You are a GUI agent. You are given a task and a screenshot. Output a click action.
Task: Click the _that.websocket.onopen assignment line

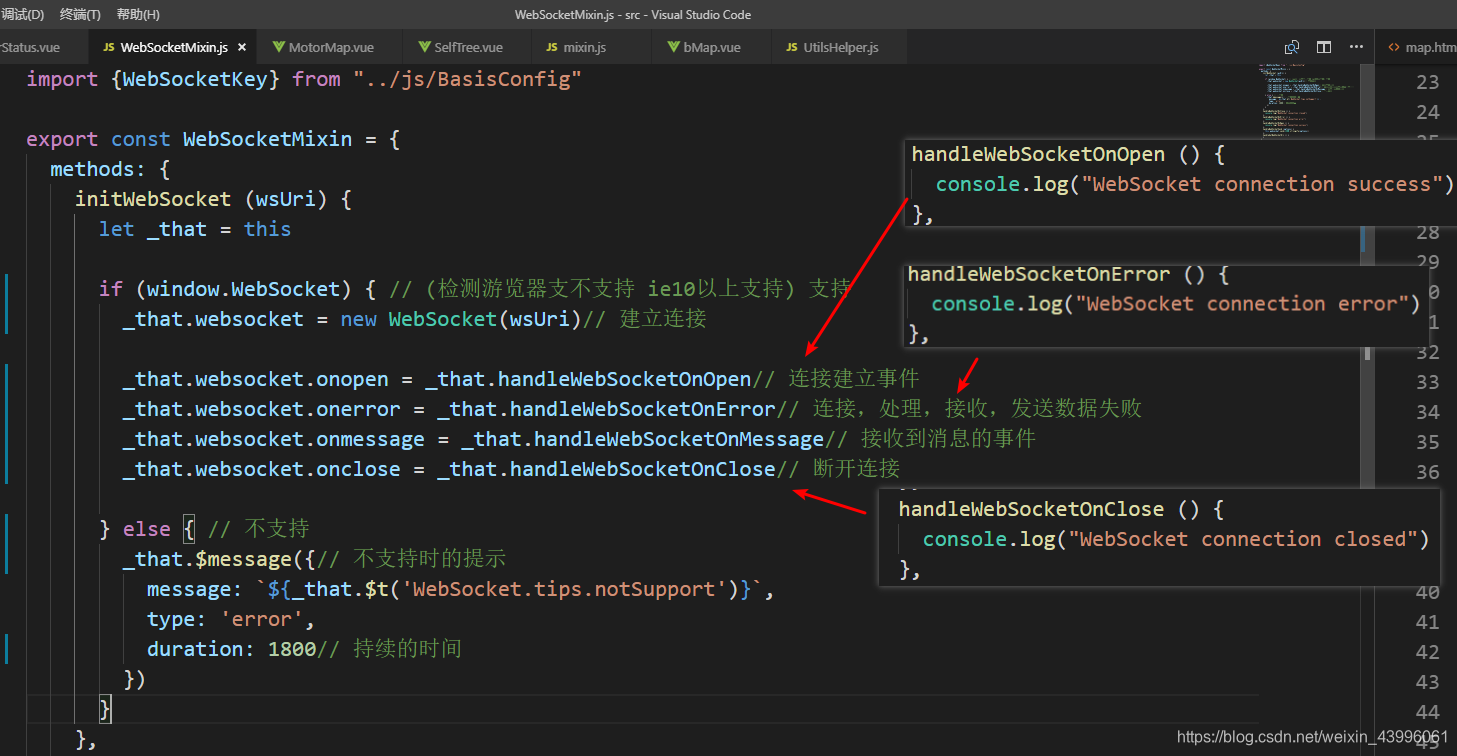(520, 379)
